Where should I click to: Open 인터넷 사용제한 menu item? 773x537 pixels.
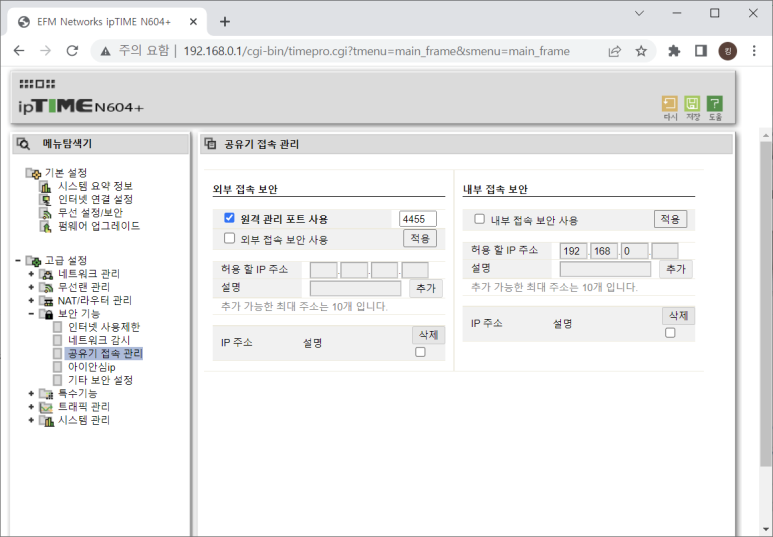tap(104, 327)
